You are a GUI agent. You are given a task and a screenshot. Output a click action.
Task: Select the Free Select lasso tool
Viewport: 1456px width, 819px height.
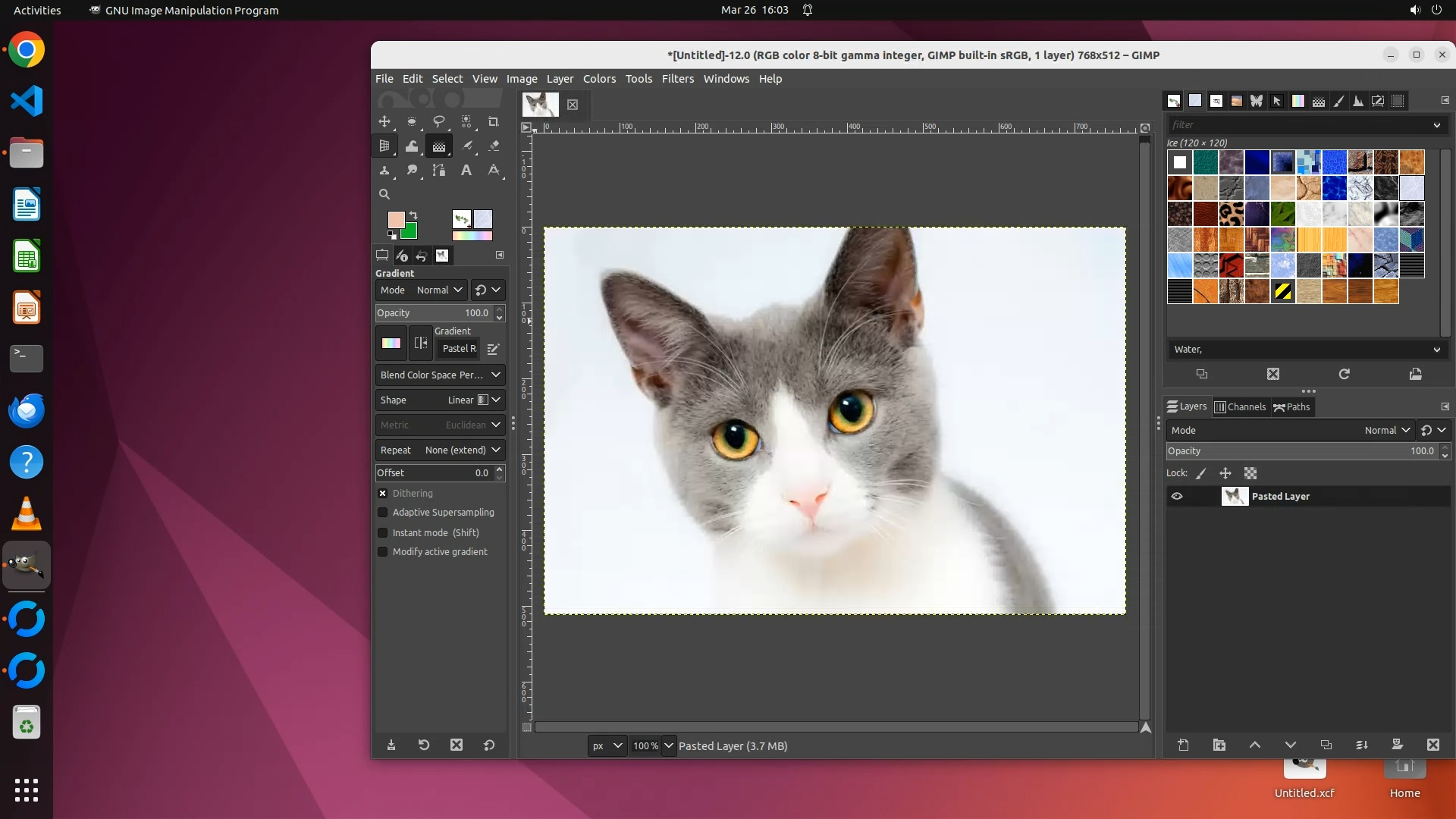coord(438,121)
